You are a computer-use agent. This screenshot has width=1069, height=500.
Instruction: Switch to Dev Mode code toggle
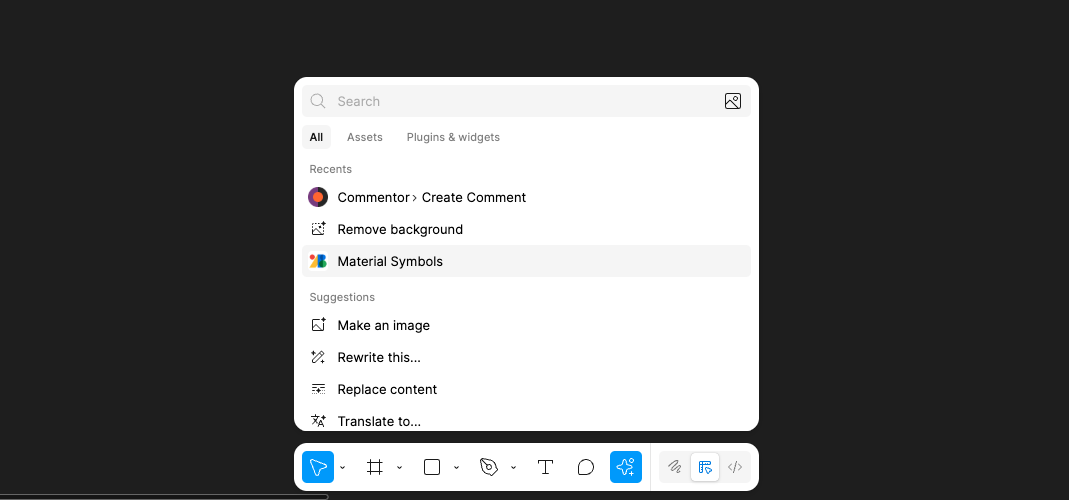coord(735,467)
